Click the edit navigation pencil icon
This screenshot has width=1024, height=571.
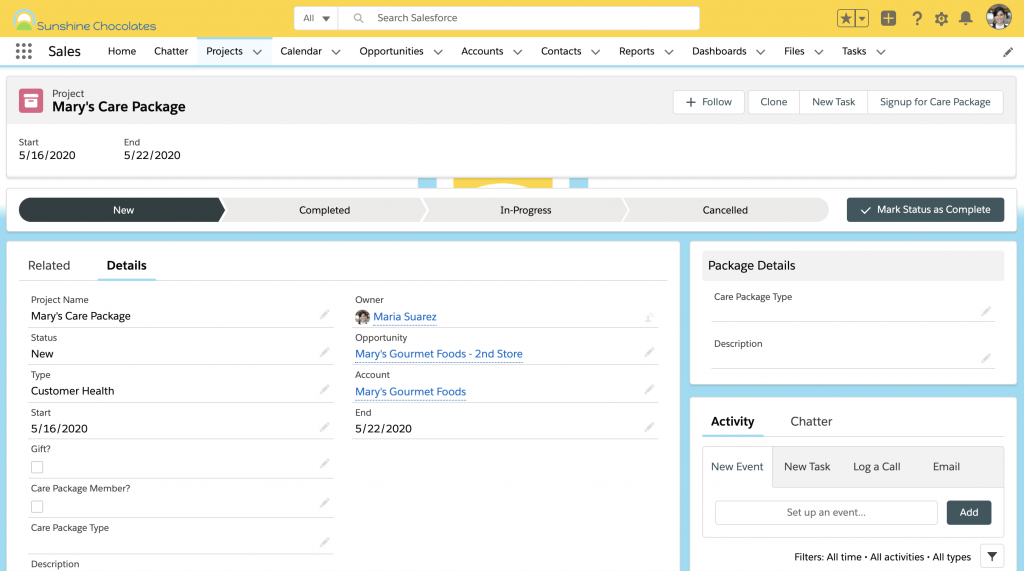(1008, 52)
